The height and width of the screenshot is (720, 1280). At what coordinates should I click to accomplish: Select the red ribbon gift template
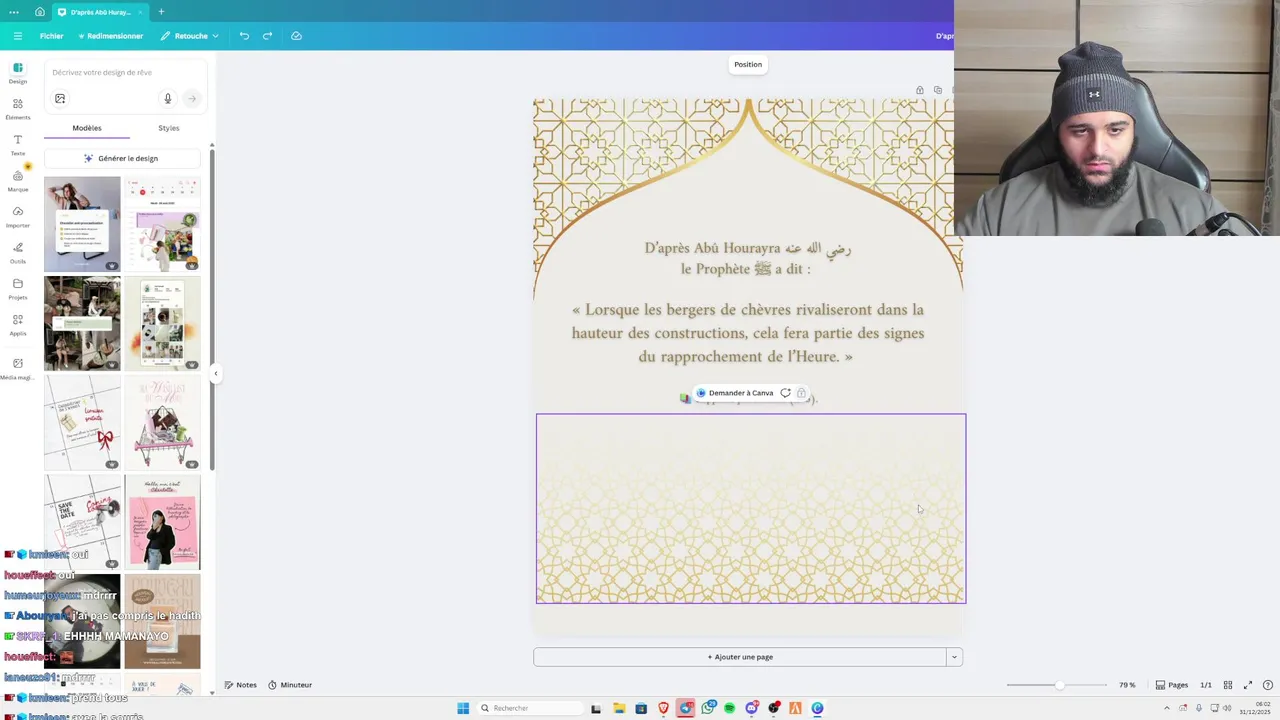[82, 422]
